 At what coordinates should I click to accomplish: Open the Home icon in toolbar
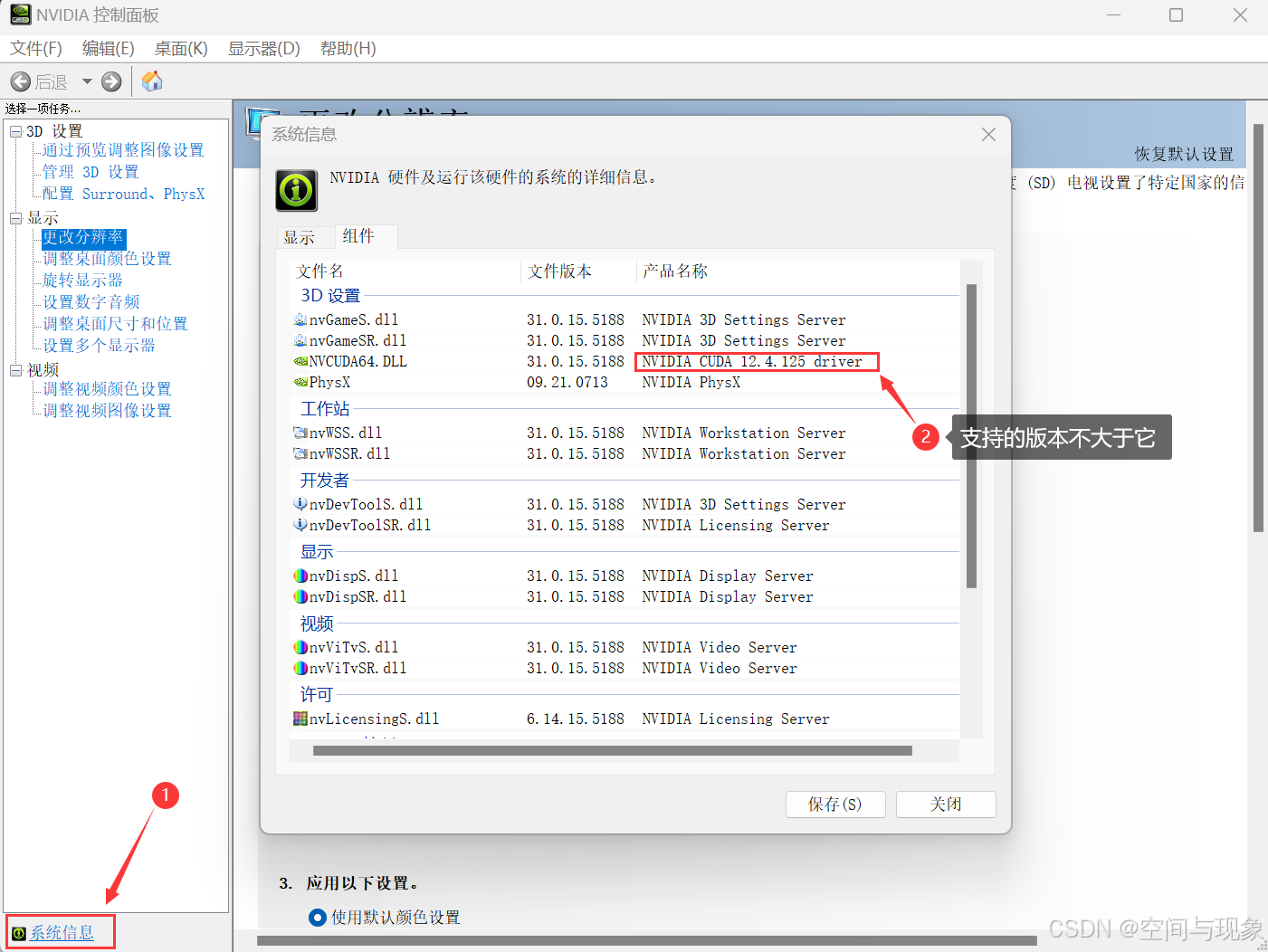(152, 81)
